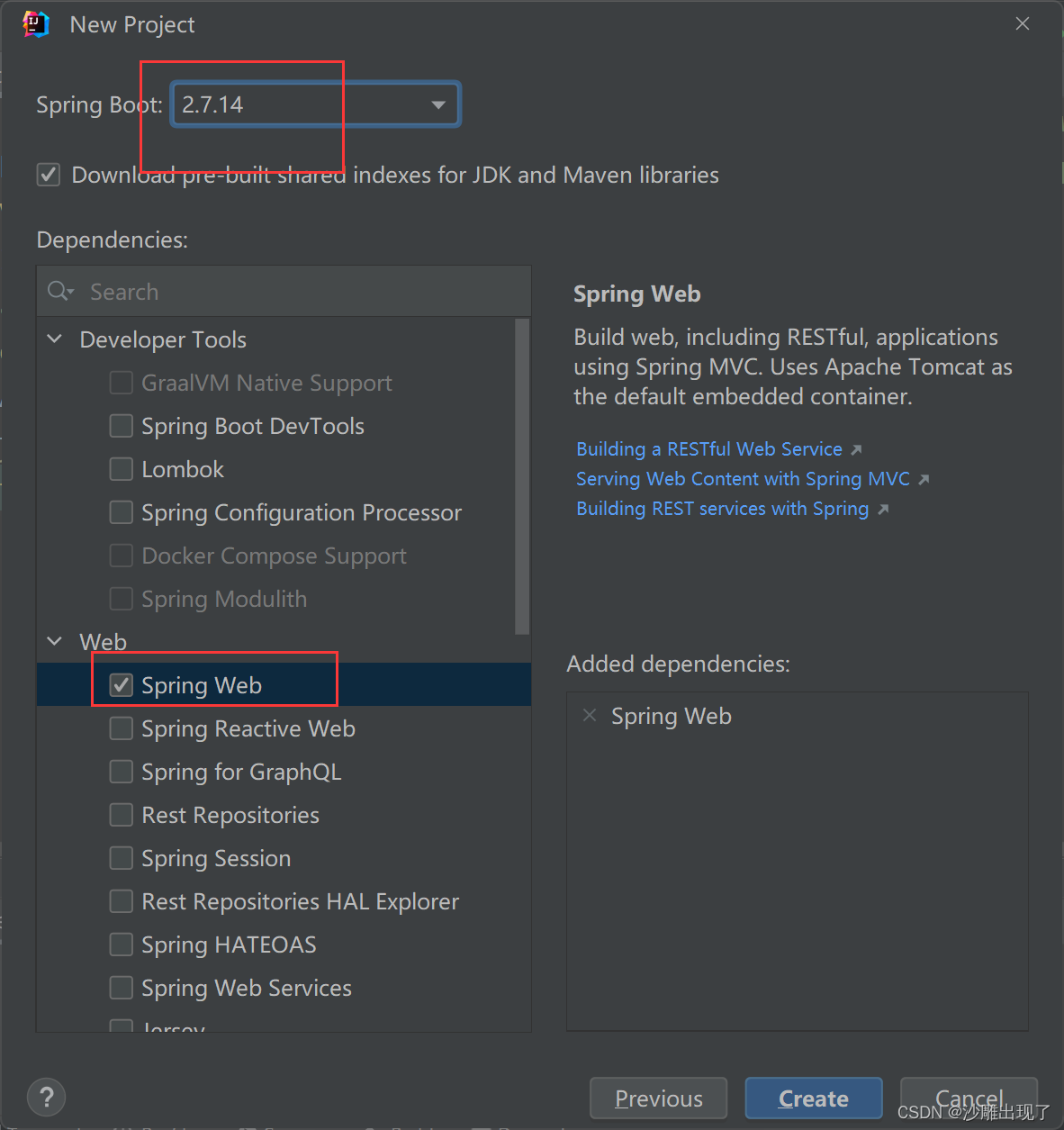Toggle Download pre-built shared indexes checkbox
The image size is (1064, 1130).
point(49,175)
